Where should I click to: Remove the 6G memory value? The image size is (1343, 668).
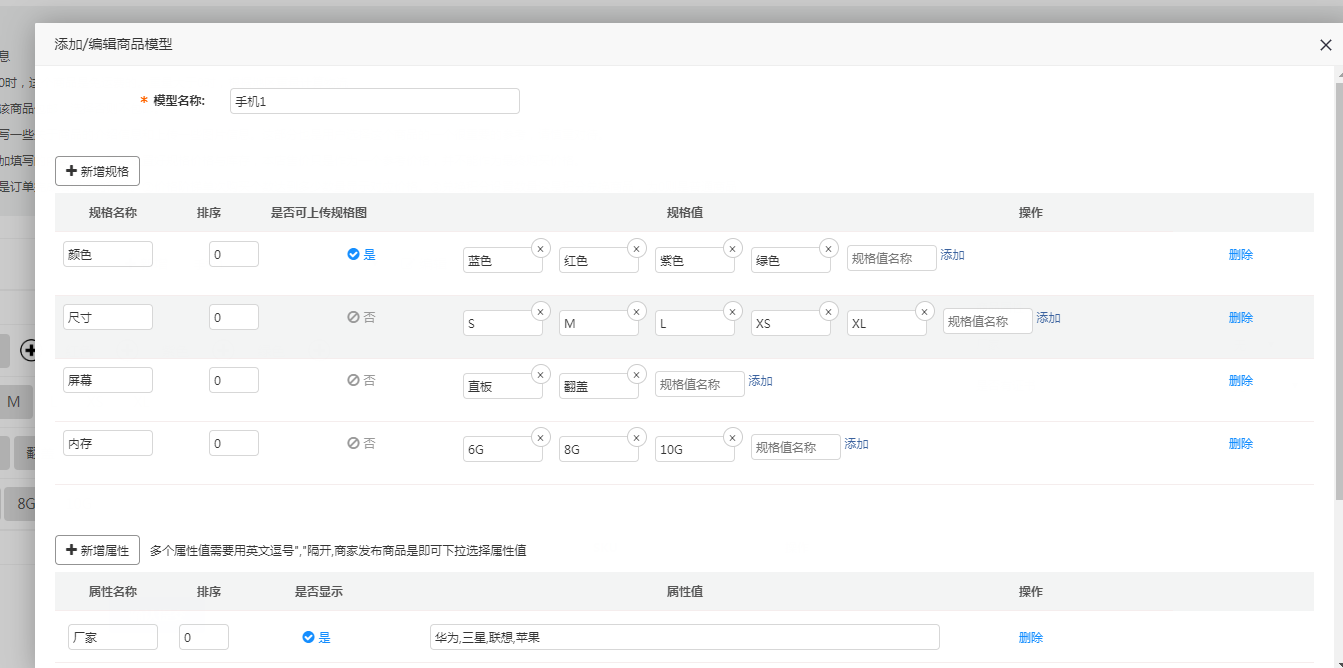[x=540, y=437]
